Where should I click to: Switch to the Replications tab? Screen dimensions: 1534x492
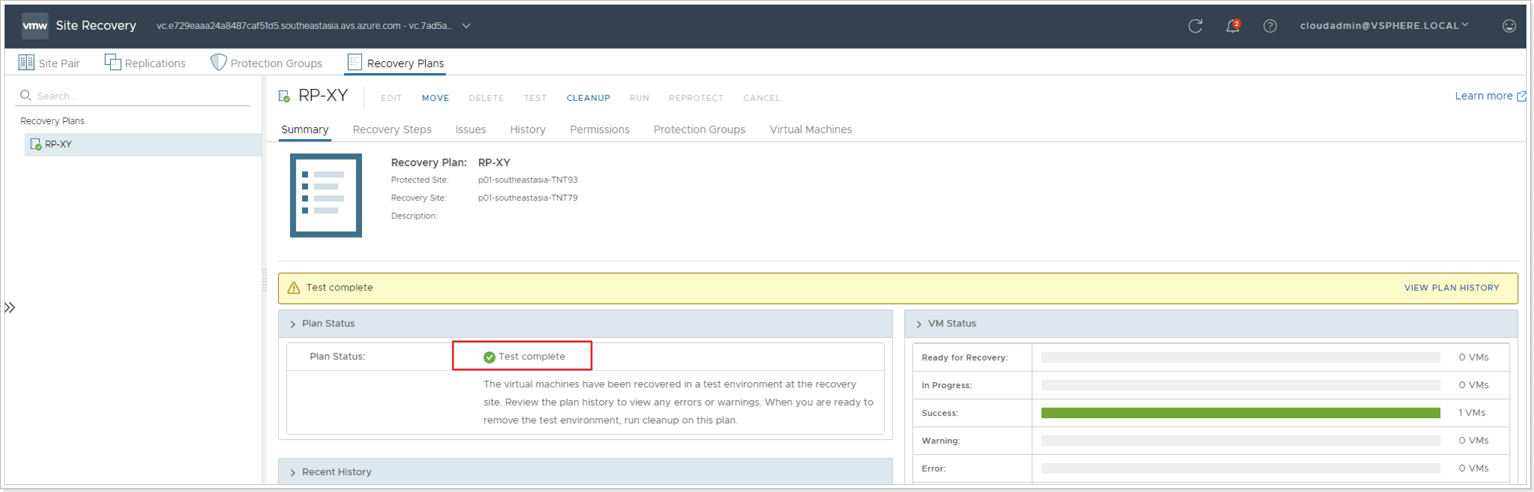coord(145,63)
